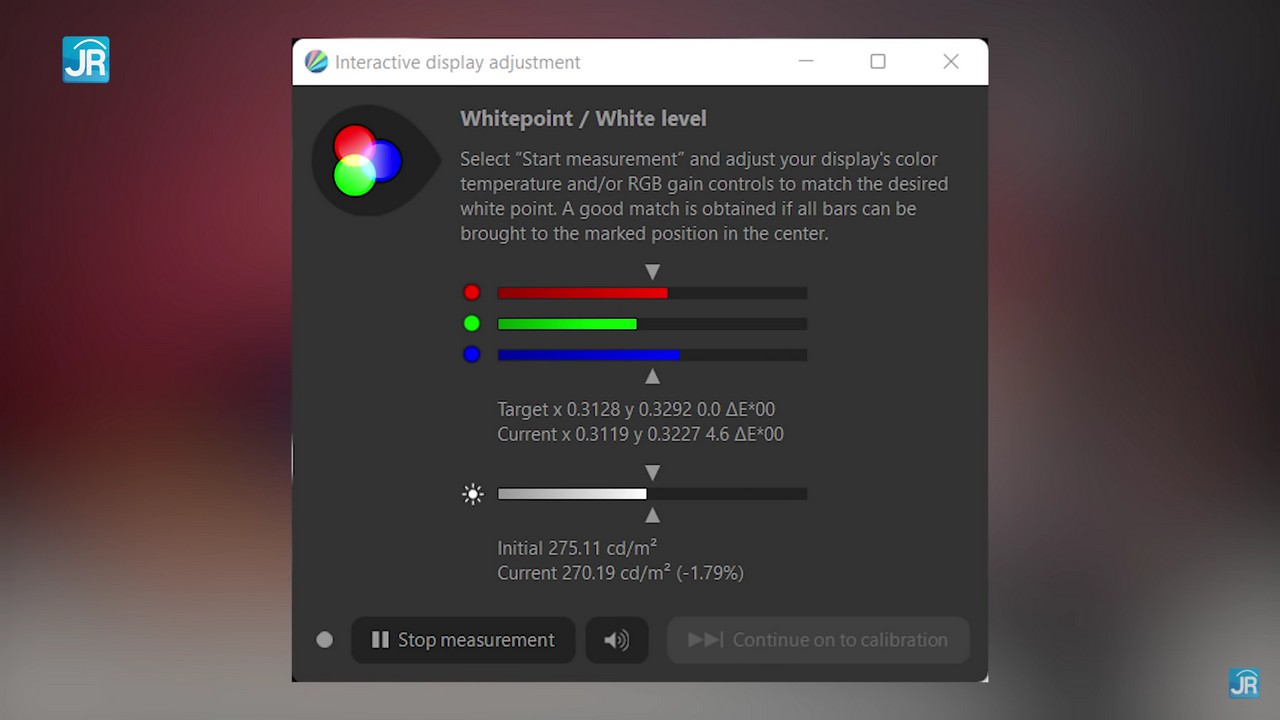The image size is (1280, 720).
Task: Click the top target marker above RGB bars
Action: pos(652,271)
